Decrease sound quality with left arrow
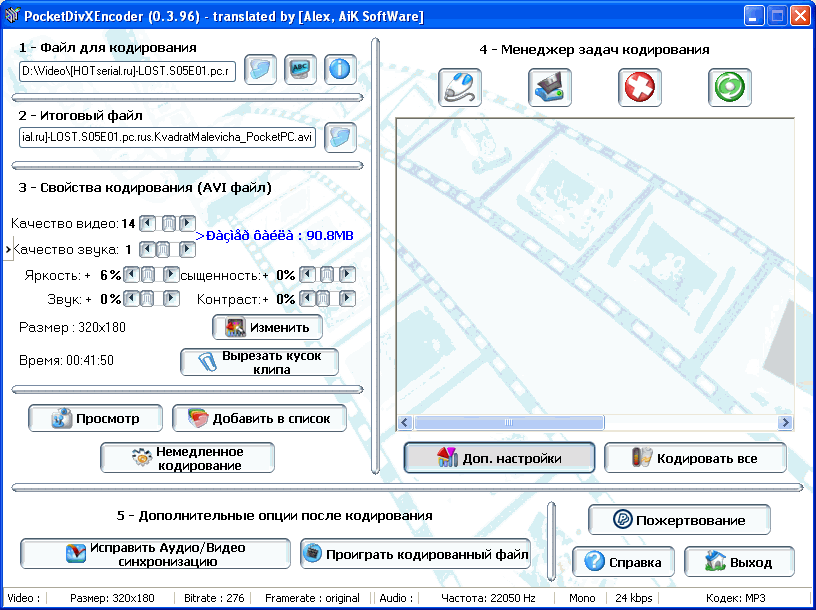This screenshot has width=816, height=610. (x=147, y=249)
